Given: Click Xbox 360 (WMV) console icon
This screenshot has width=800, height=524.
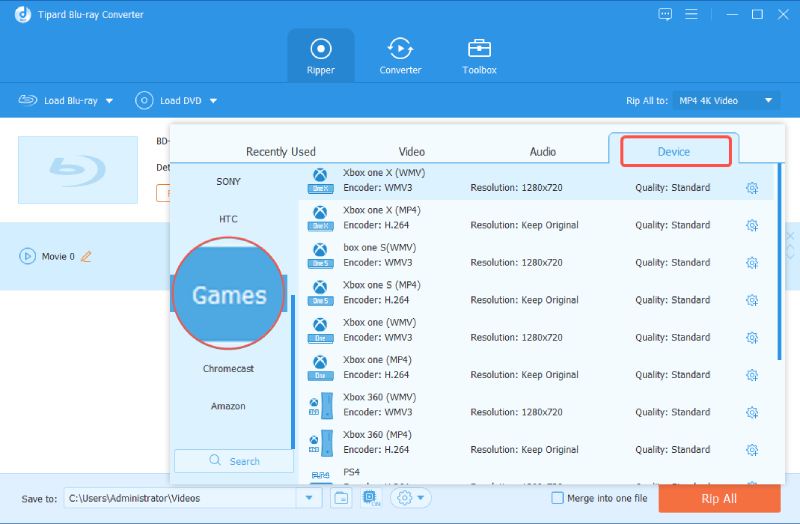Looking at the screenshot, I should tap(320, 405).
